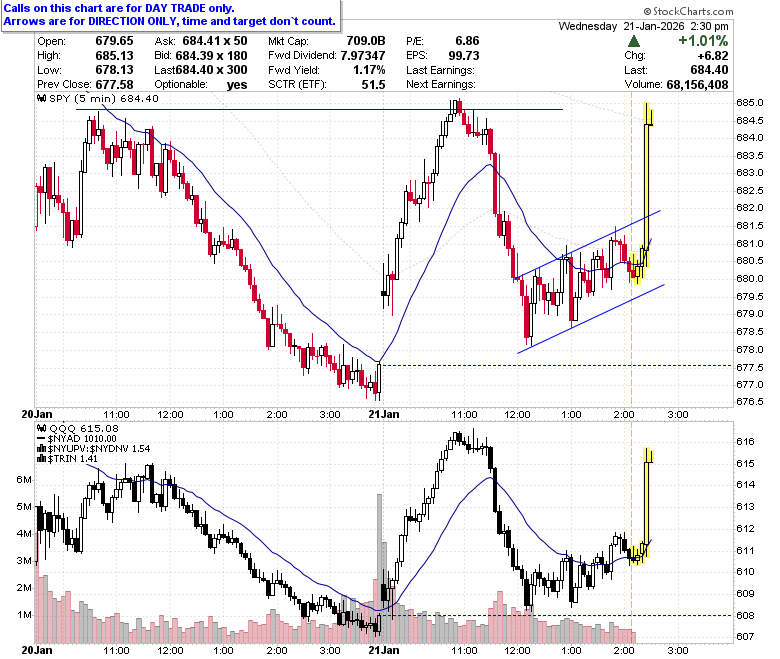The image size is (780, 659).
Task: Click the blue horizontal resistance line near 684.8
Action: pyautogui.click(x=319, y=109)
